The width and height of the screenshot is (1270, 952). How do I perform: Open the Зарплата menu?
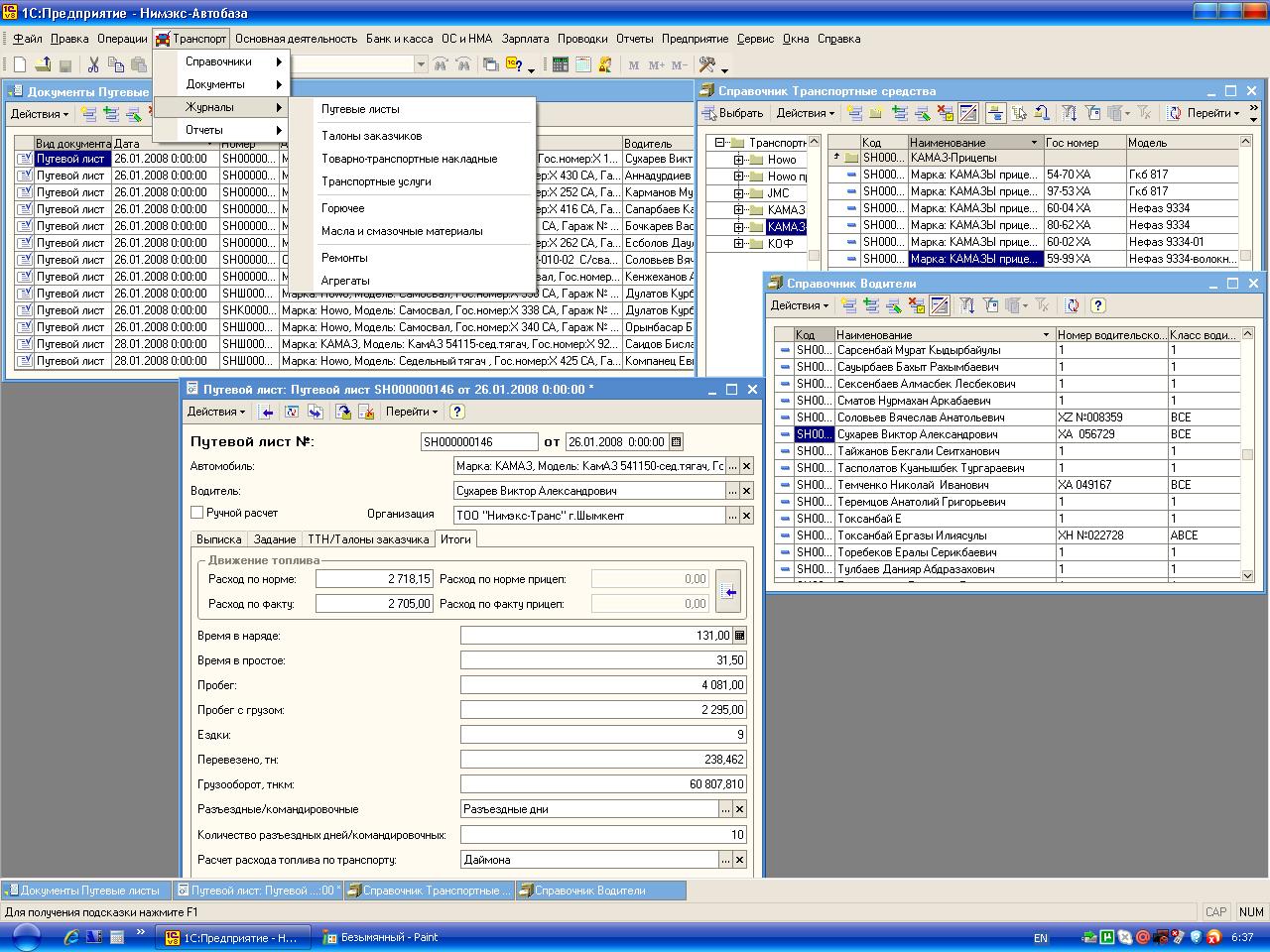[x=525, y=39]
